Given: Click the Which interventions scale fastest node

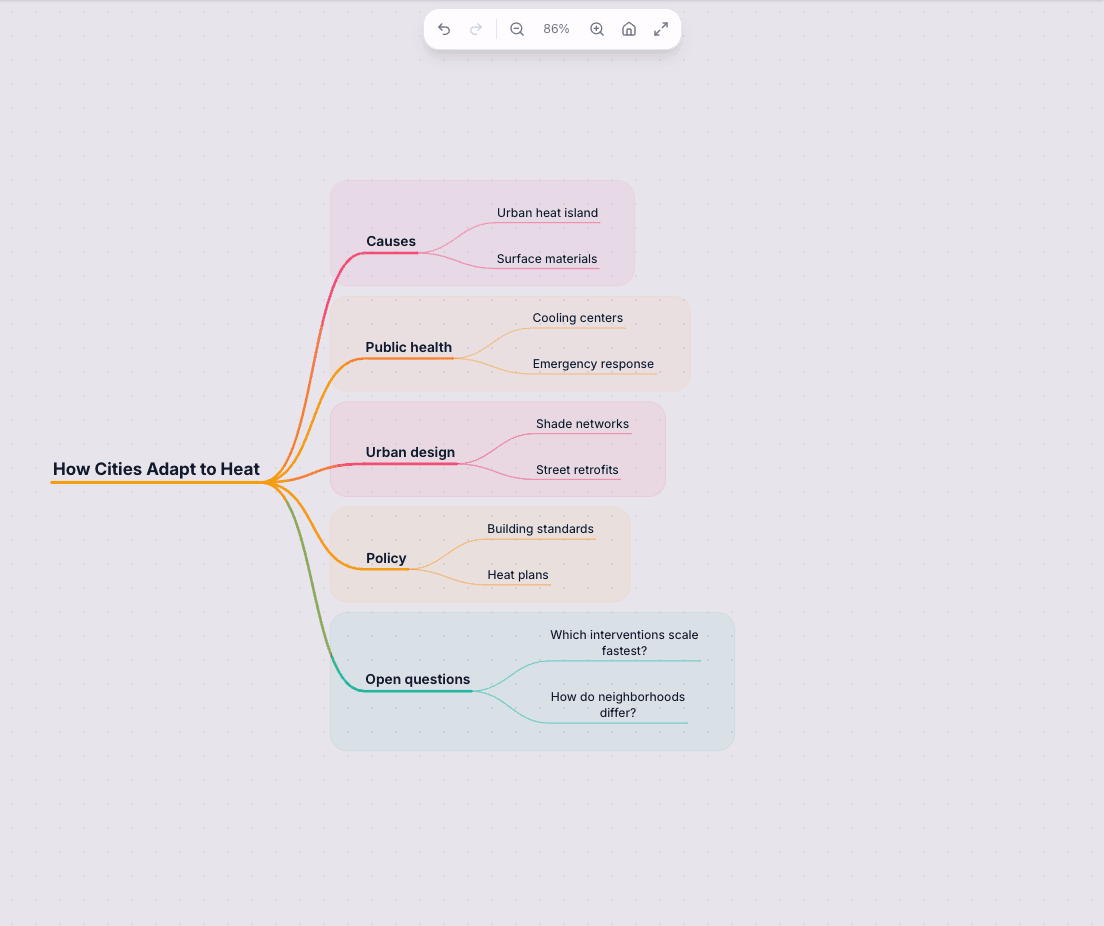Looking at the screenshot, I should [624, 642].
